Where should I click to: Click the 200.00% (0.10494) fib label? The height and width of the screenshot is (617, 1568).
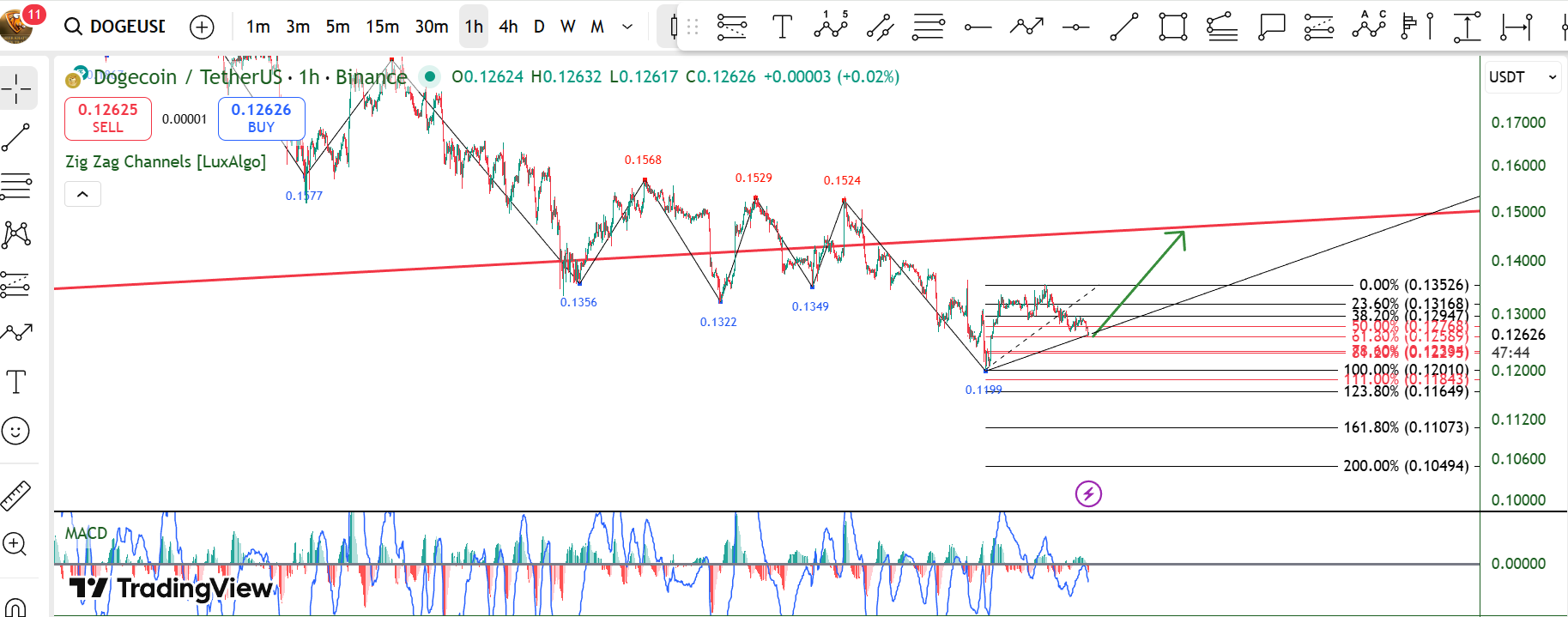tap(1407, 466)
